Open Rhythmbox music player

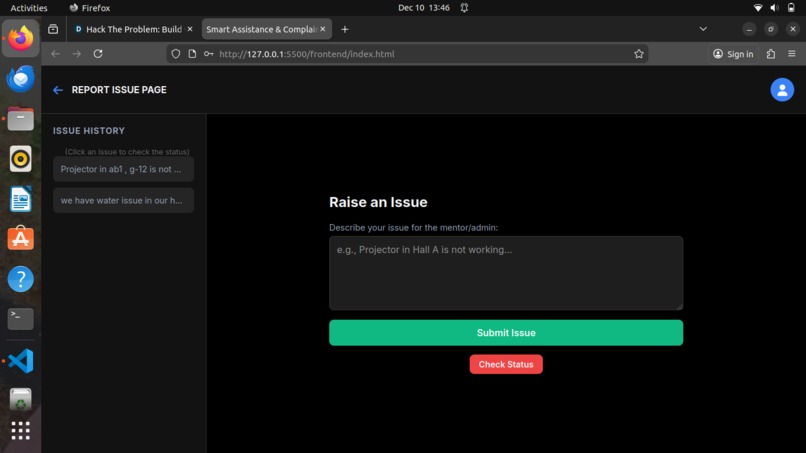tap(21, 159)
